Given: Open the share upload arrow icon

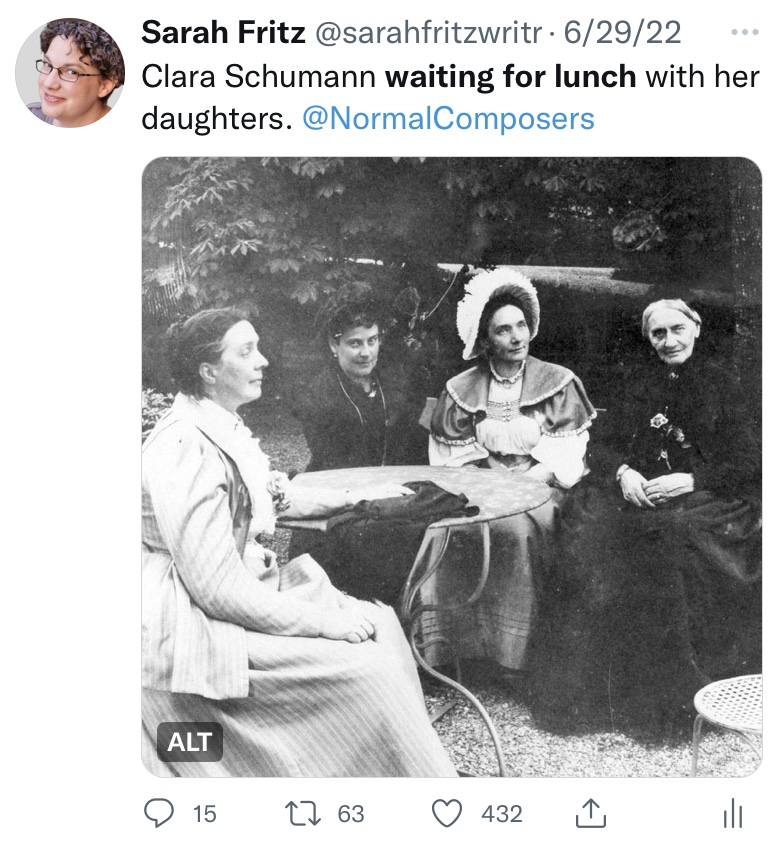Looking at the screenshot, I should 591,814.
